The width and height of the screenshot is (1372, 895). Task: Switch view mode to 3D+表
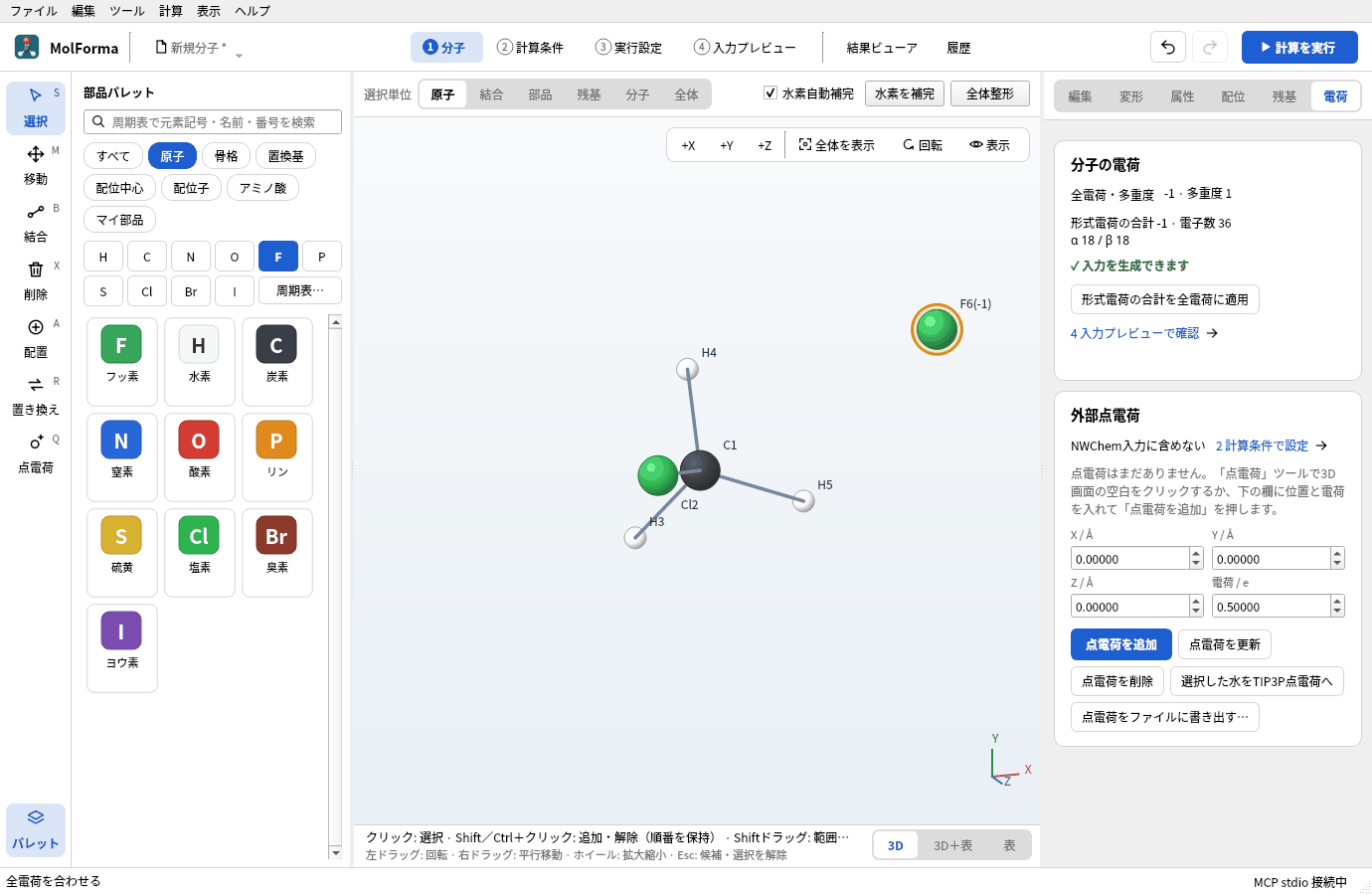point(952,845)
